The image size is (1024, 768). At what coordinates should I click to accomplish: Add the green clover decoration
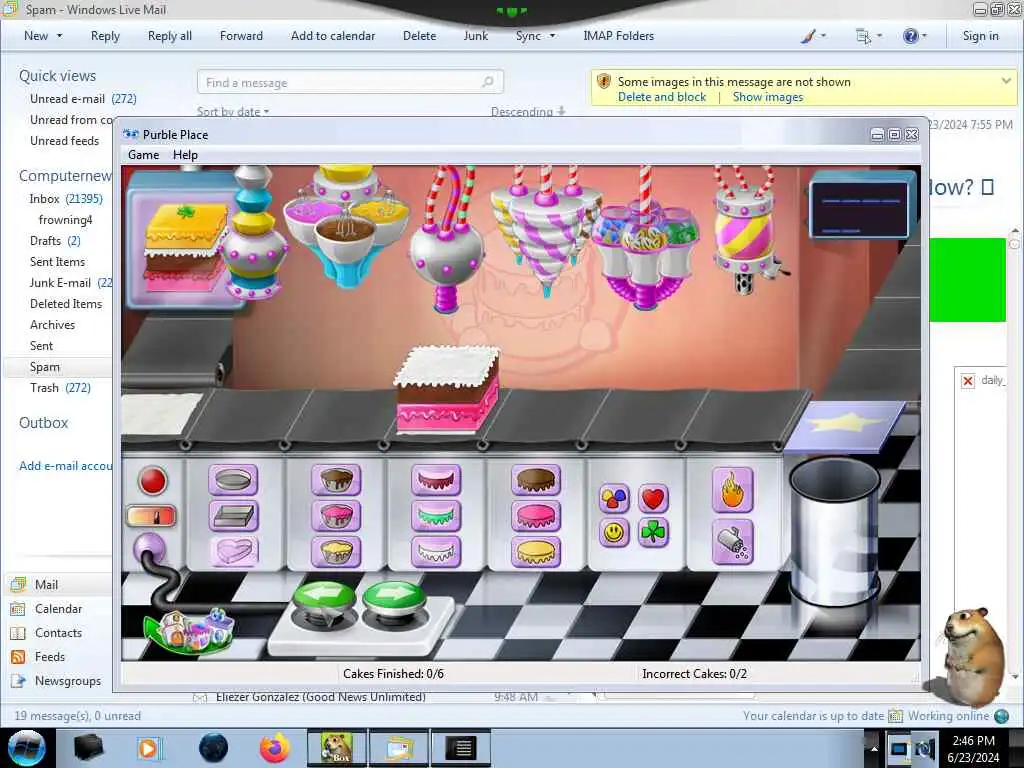pyautogui.click(x=653, y=533)
